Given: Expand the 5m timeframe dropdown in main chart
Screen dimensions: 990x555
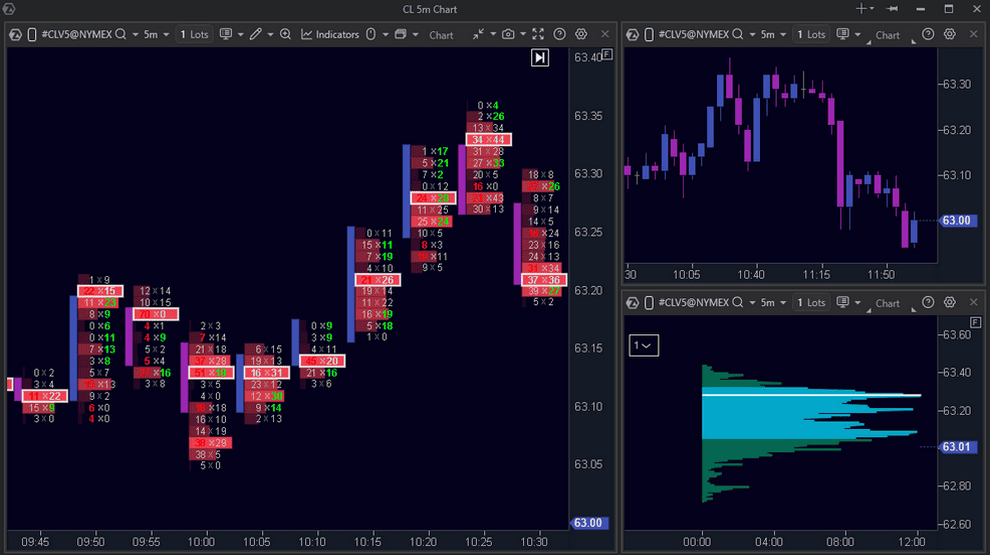Looking at the screenshot, I should coord(155,34).
